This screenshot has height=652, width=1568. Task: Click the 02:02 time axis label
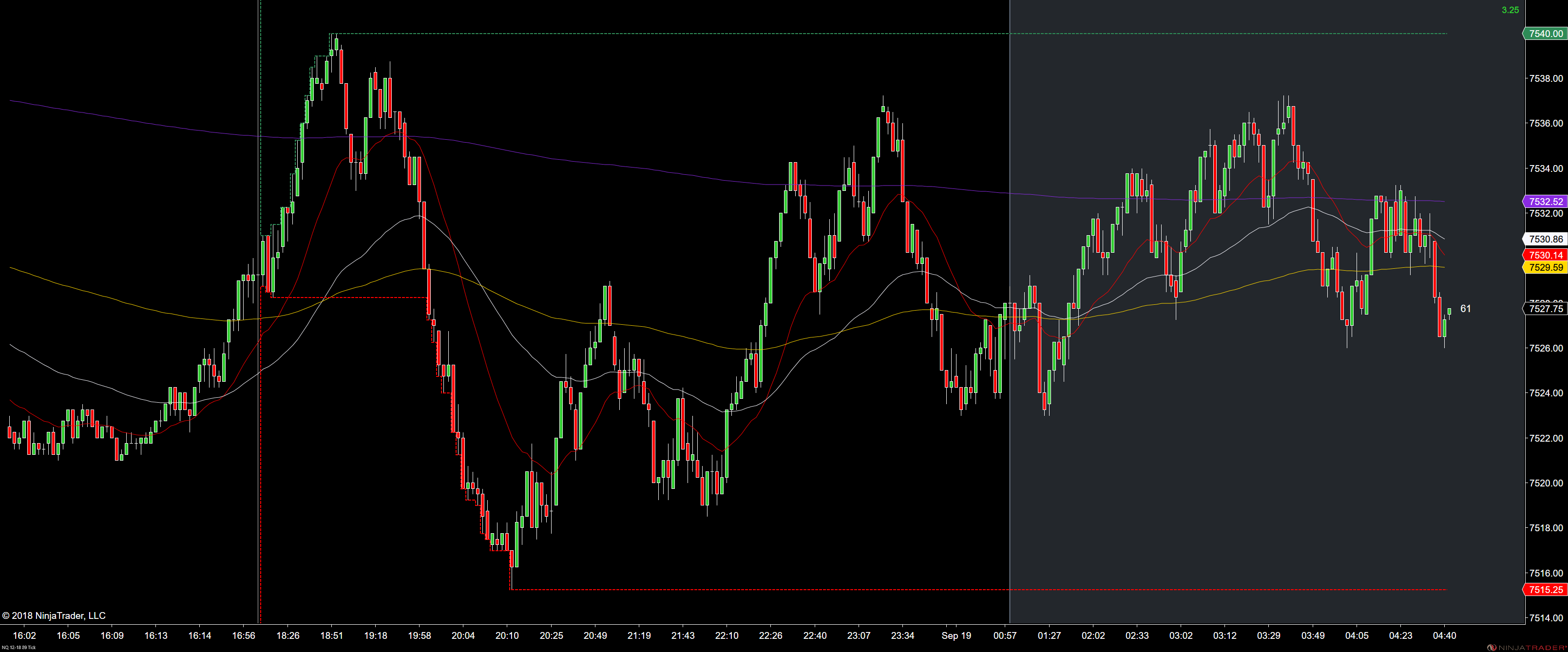tap(1093, 635)
